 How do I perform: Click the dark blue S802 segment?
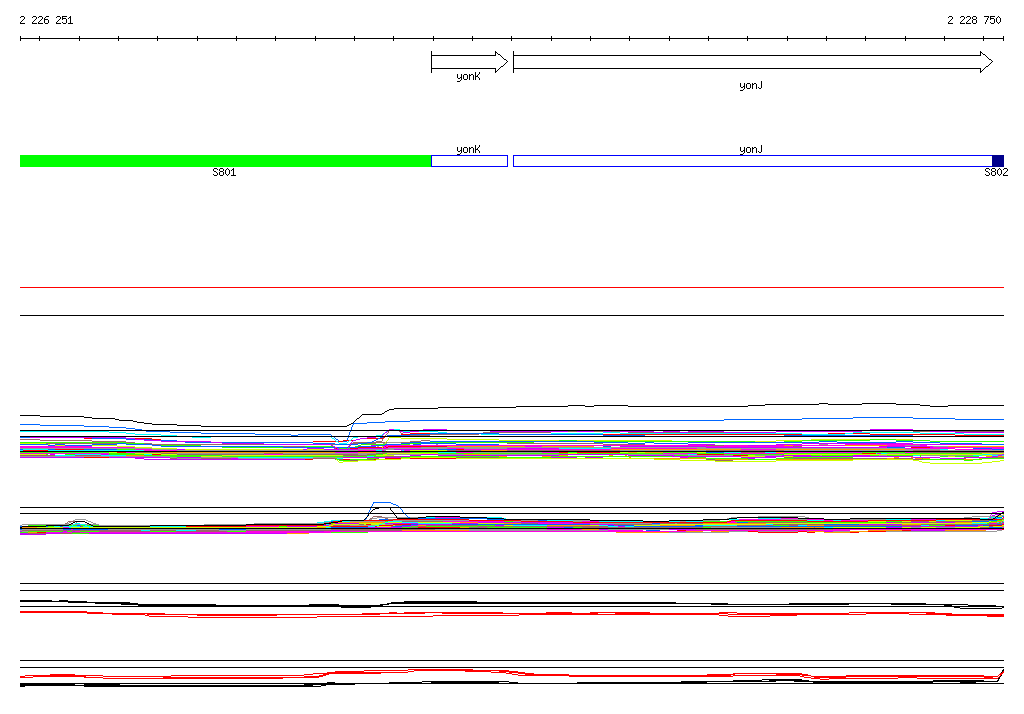[998, 161]
